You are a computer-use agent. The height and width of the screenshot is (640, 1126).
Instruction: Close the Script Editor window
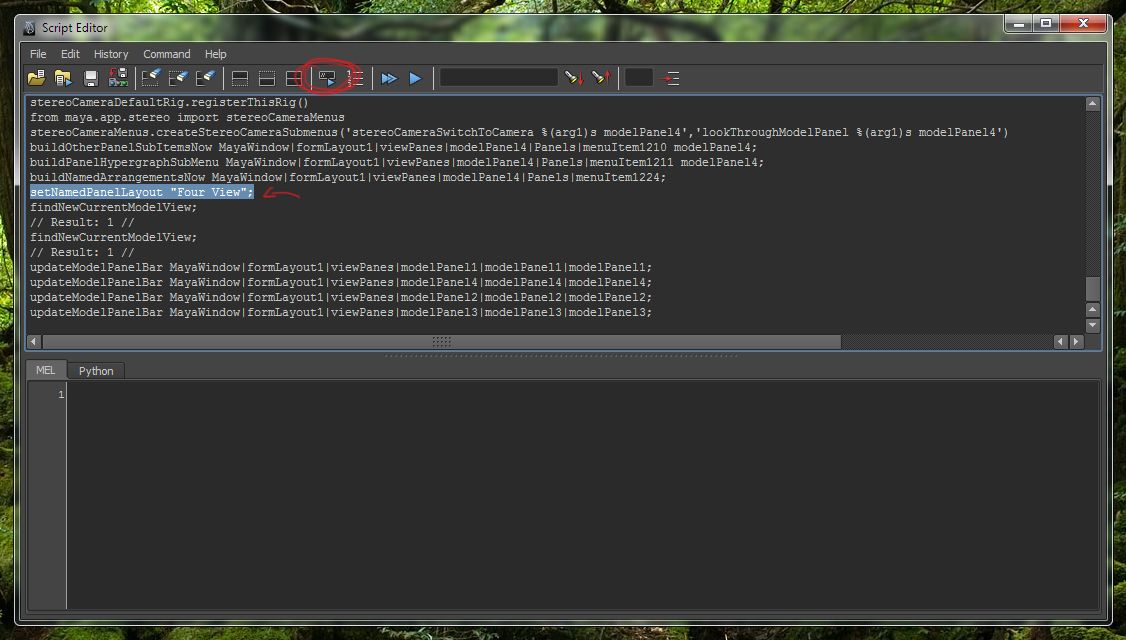point(1084,24)
